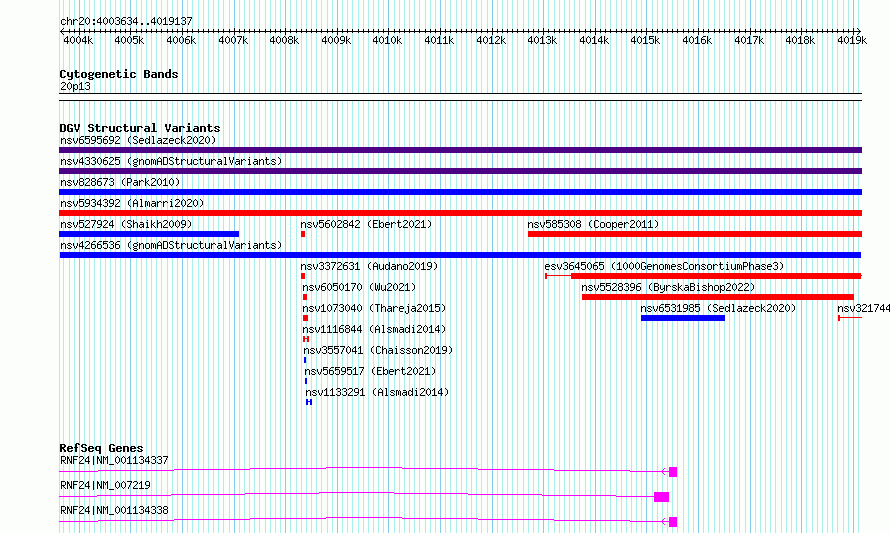Click the small red nsv6050170 marker
Image resolution: width=890 pixels, height=533 pixels.
(x=305, y=297)
